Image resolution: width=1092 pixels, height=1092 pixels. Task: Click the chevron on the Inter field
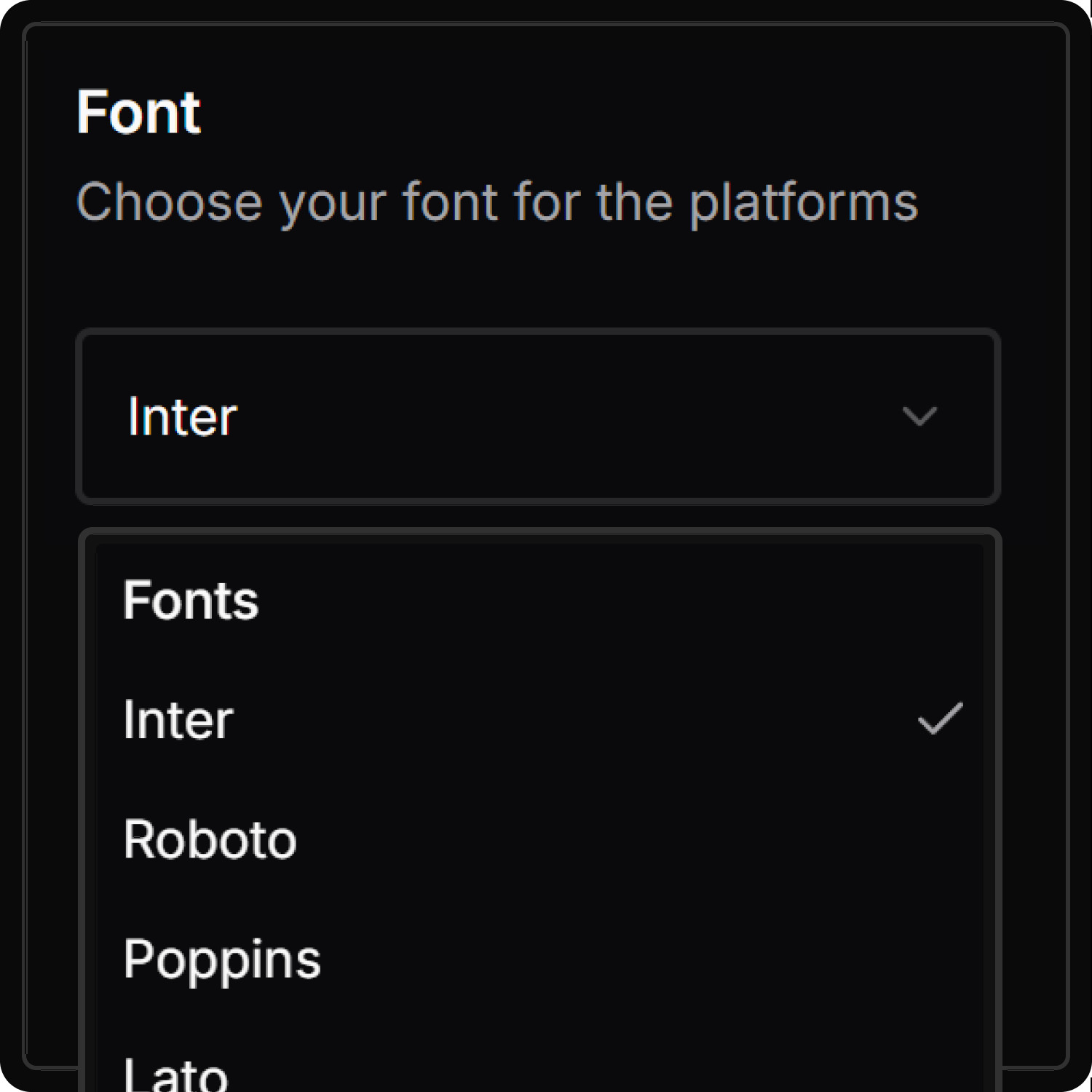click(x=920, y=416)
